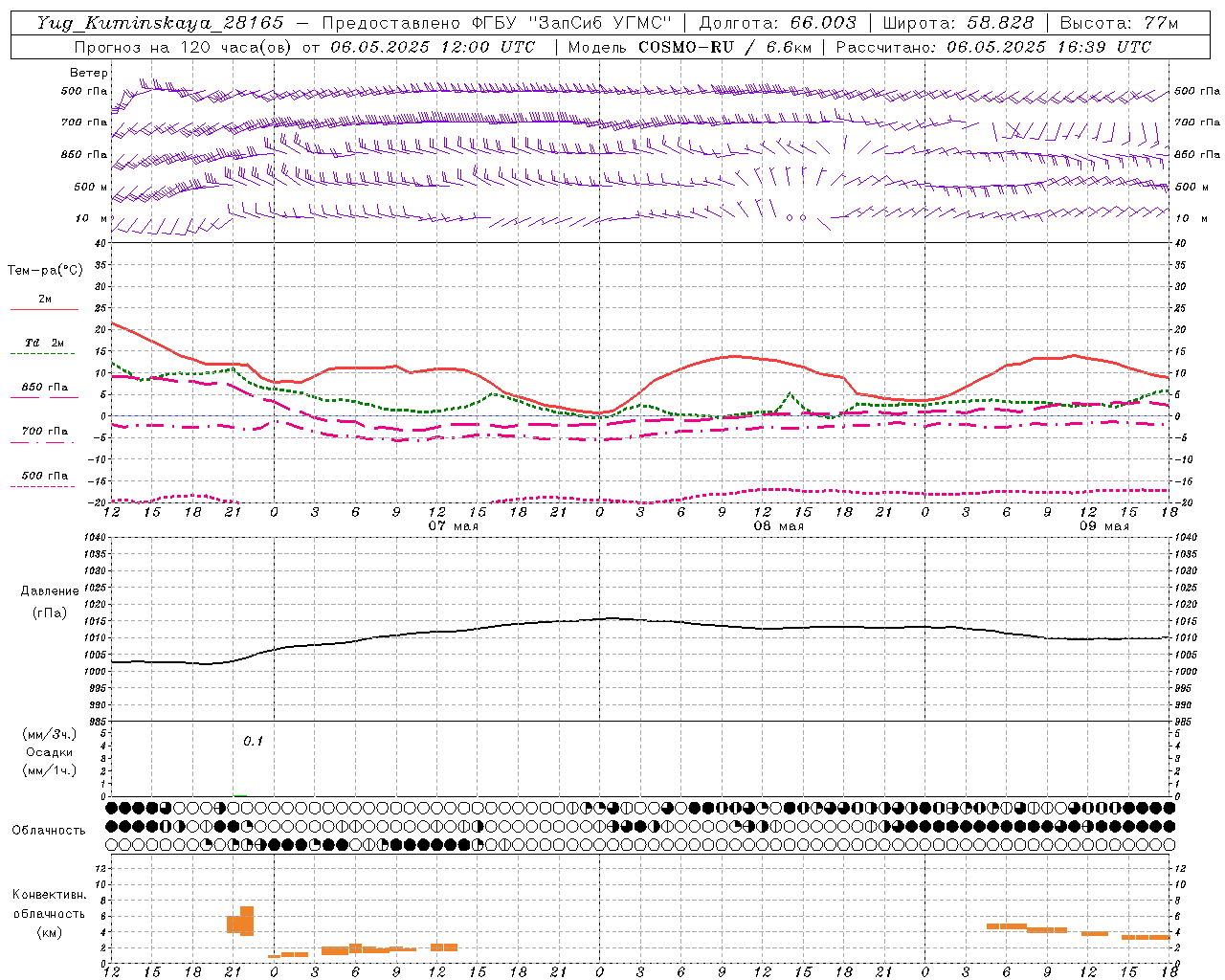The image size is (1225, 980).
Task: Click the 0.1 precipitation value annotation
Action: click(x=253, y=742)
